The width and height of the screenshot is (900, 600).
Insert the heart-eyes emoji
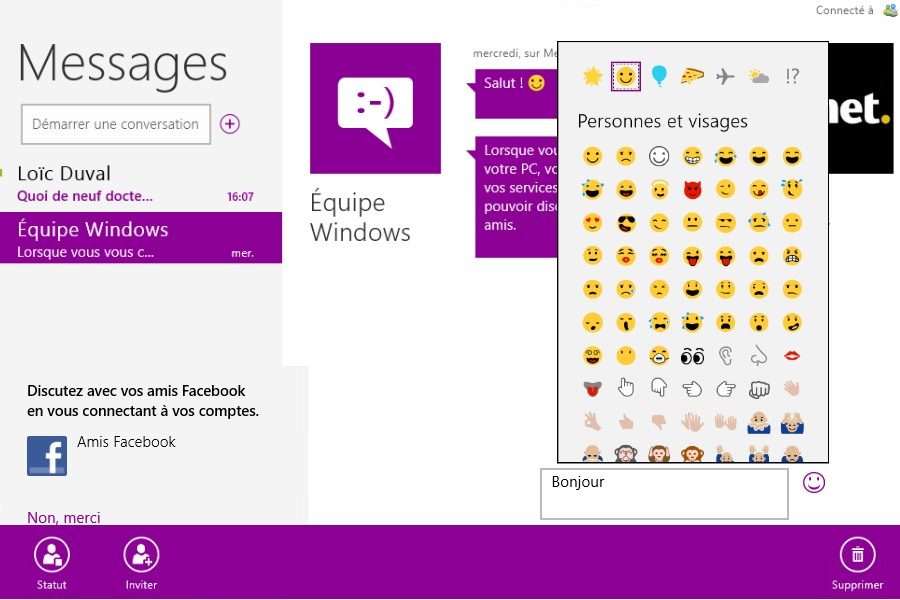(592, 223)
